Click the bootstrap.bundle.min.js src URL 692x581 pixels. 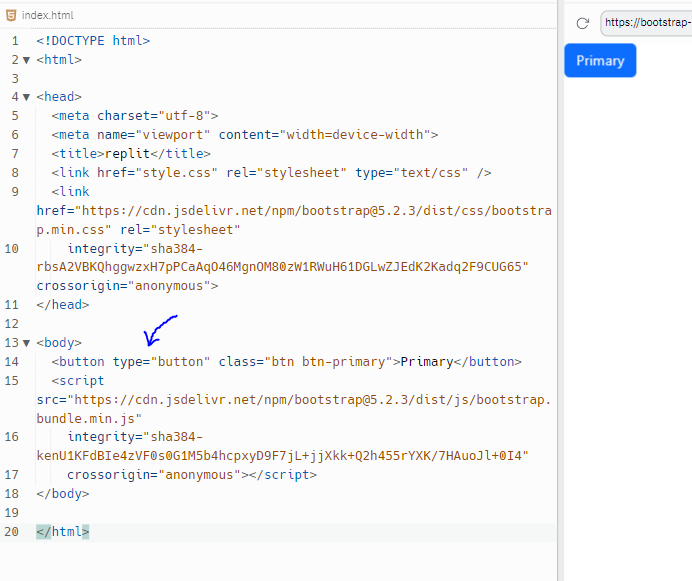tap(294, 409)
